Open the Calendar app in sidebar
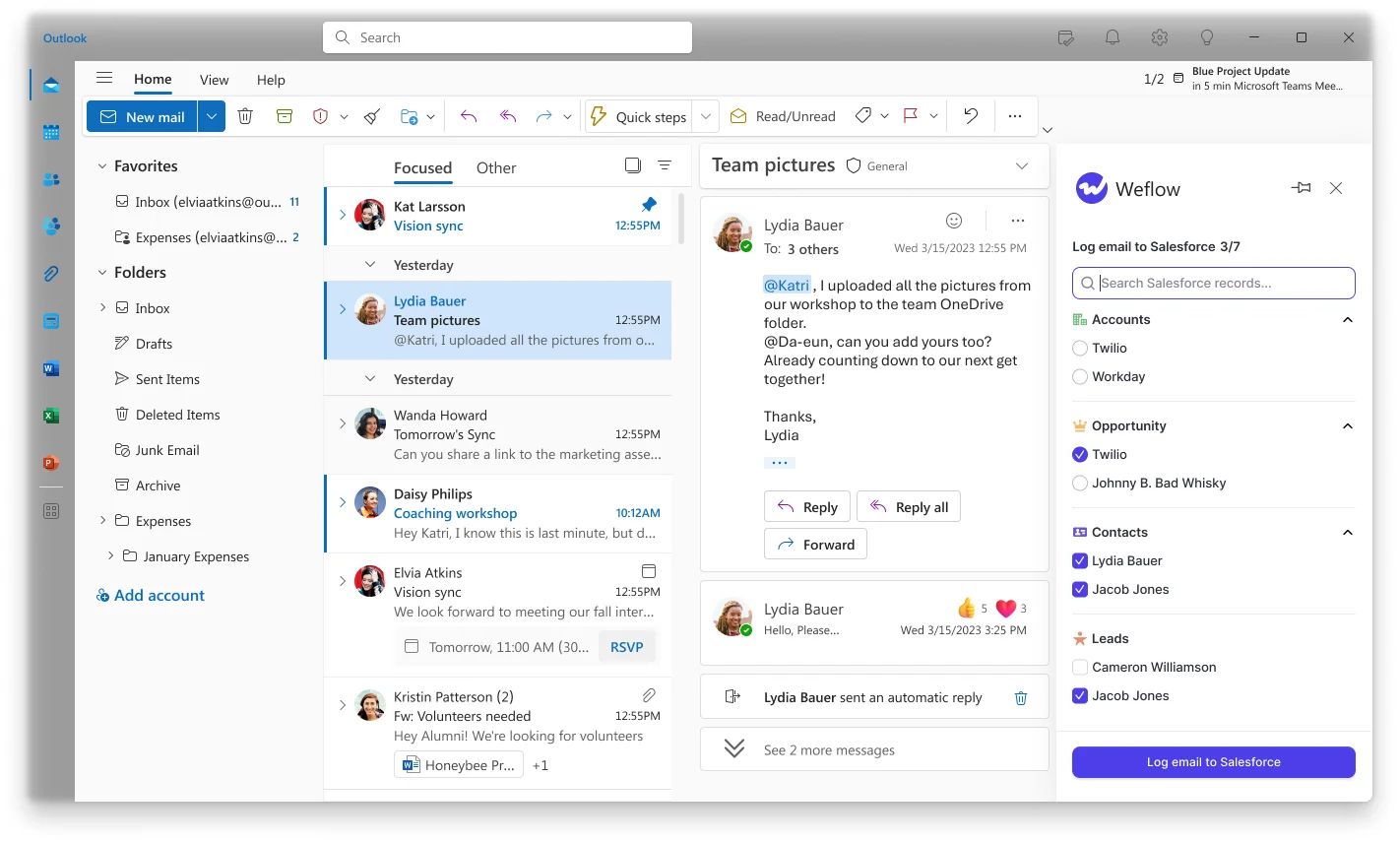Image resolution: width=1400 pixels, height=843 pixels. click(51, 132)
